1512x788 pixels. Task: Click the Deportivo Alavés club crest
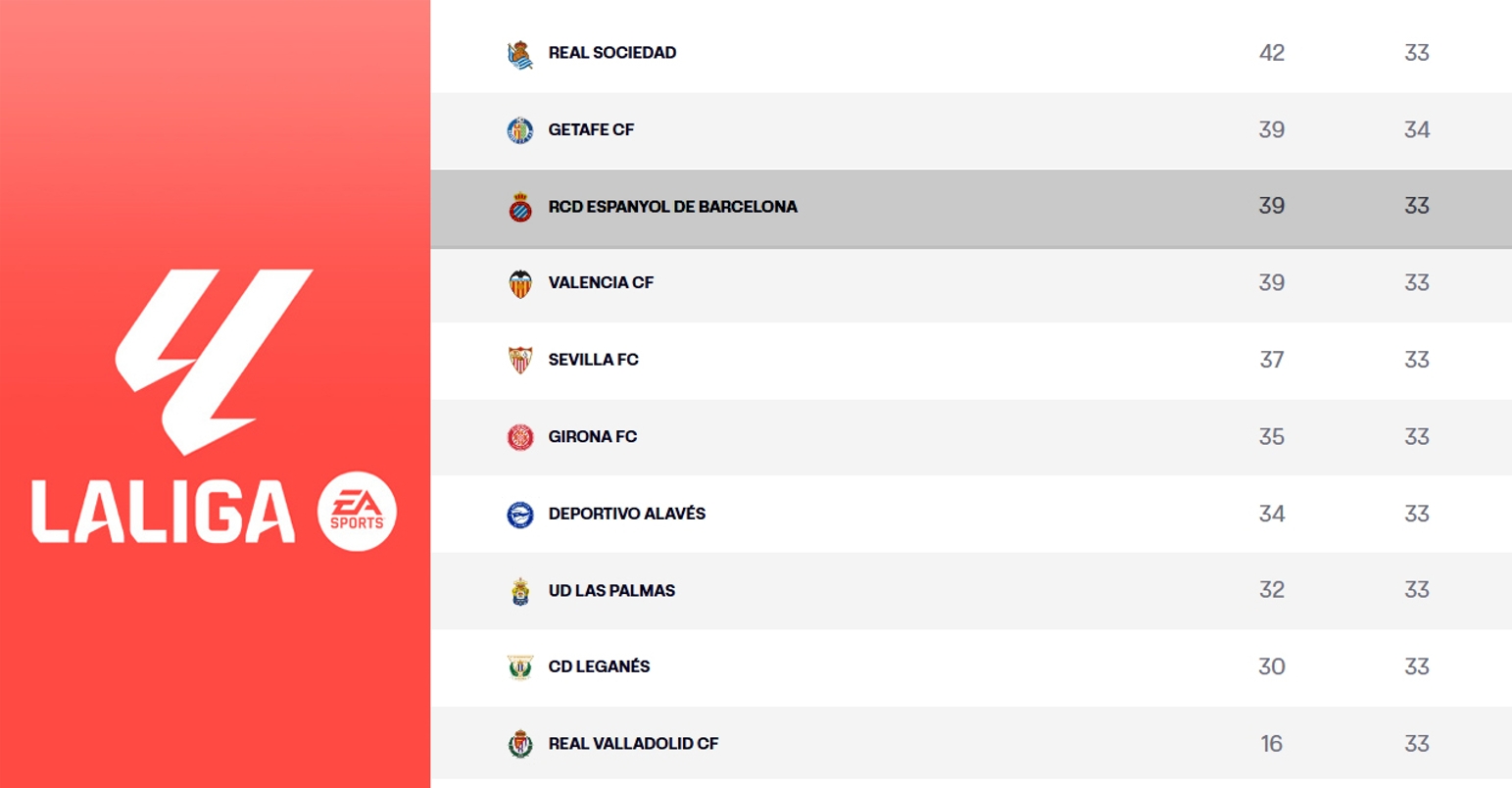point(520,514)
